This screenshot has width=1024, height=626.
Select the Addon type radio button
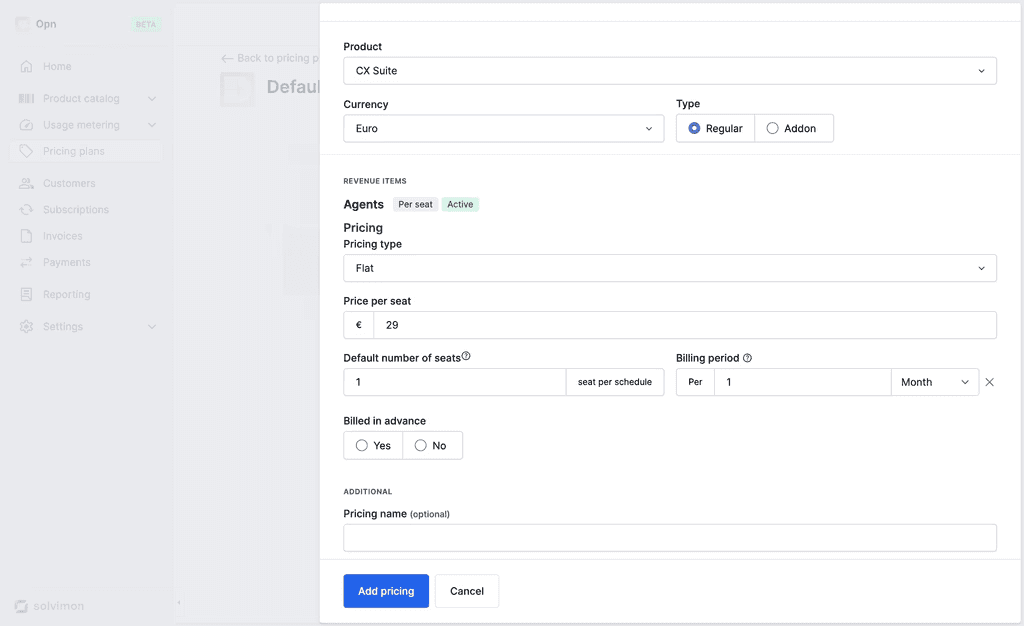pyautogui.click(x=773, y=129)
